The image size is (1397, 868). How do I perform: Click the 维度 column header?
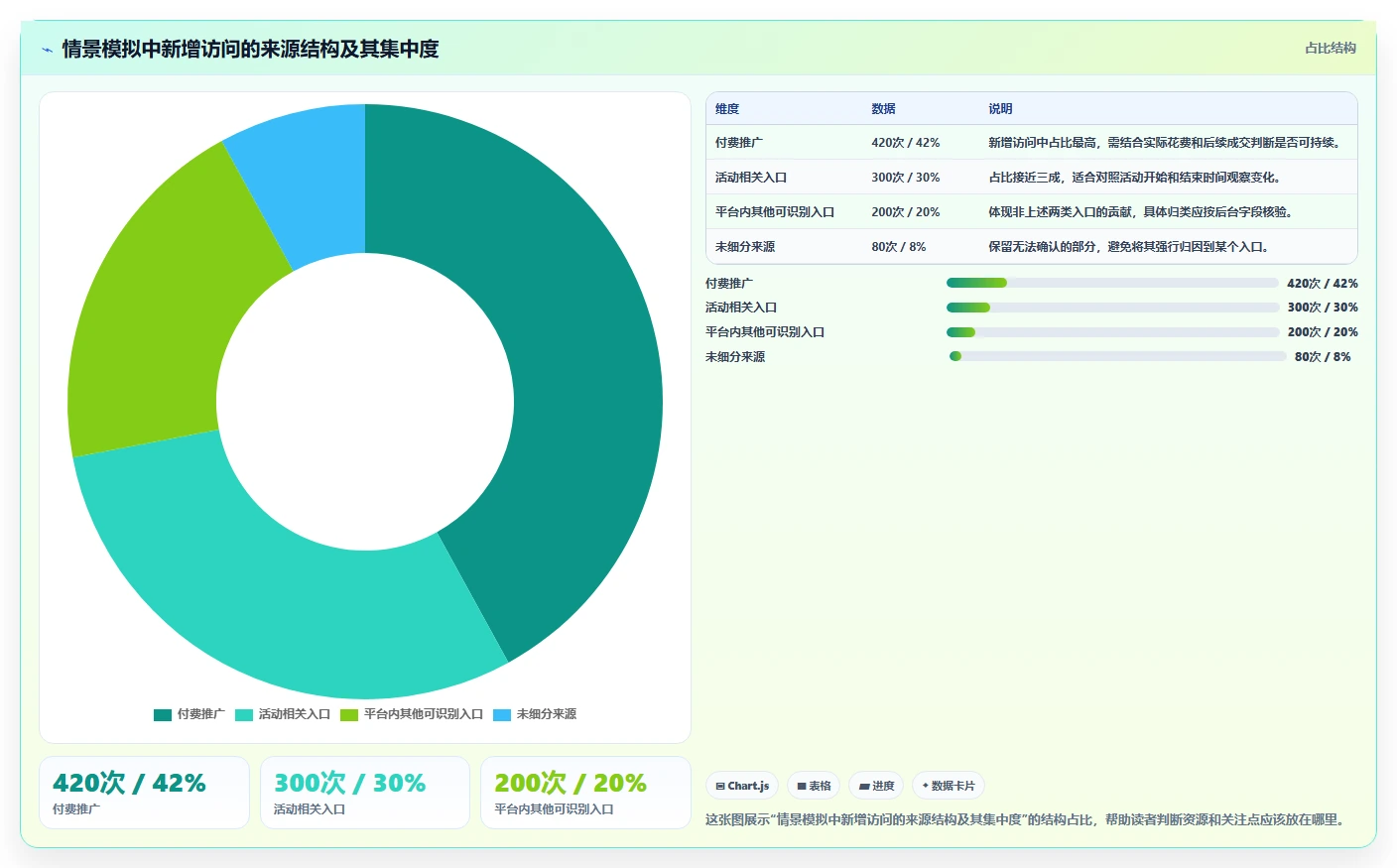point(727,109)
